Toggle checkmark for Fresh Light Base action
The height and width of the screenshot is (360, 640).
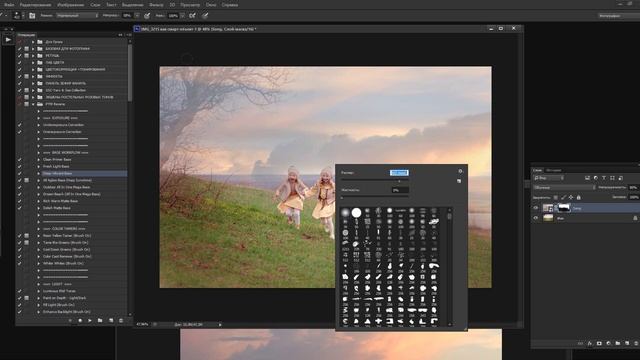click(20, 167)
